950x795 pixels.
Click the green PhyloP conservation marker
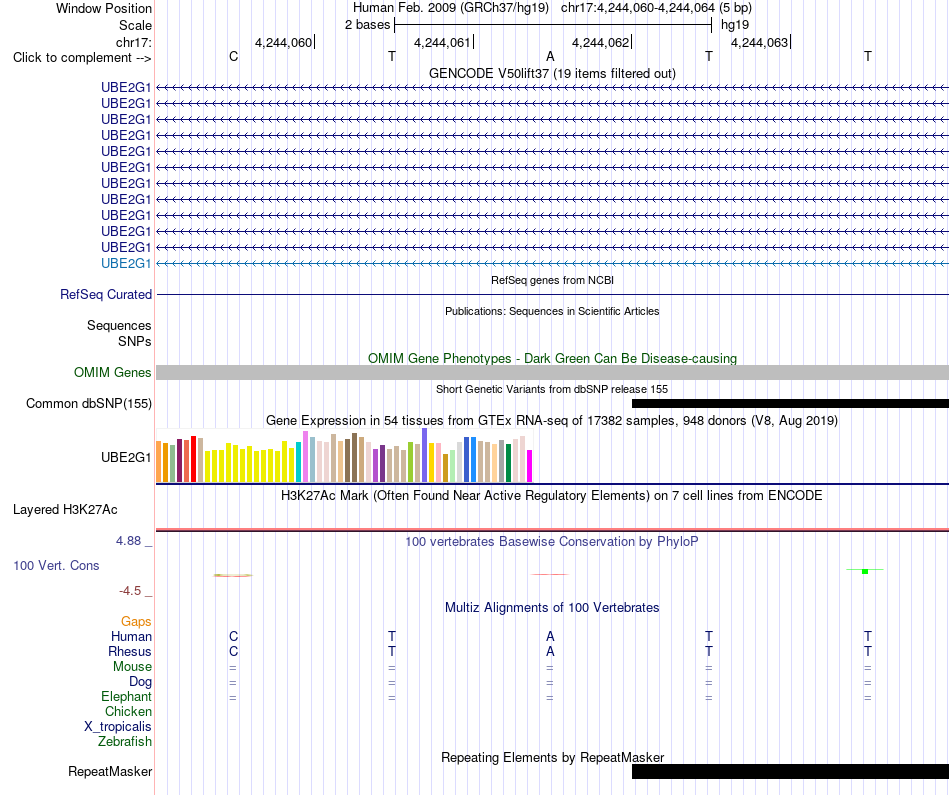(865, 571)
